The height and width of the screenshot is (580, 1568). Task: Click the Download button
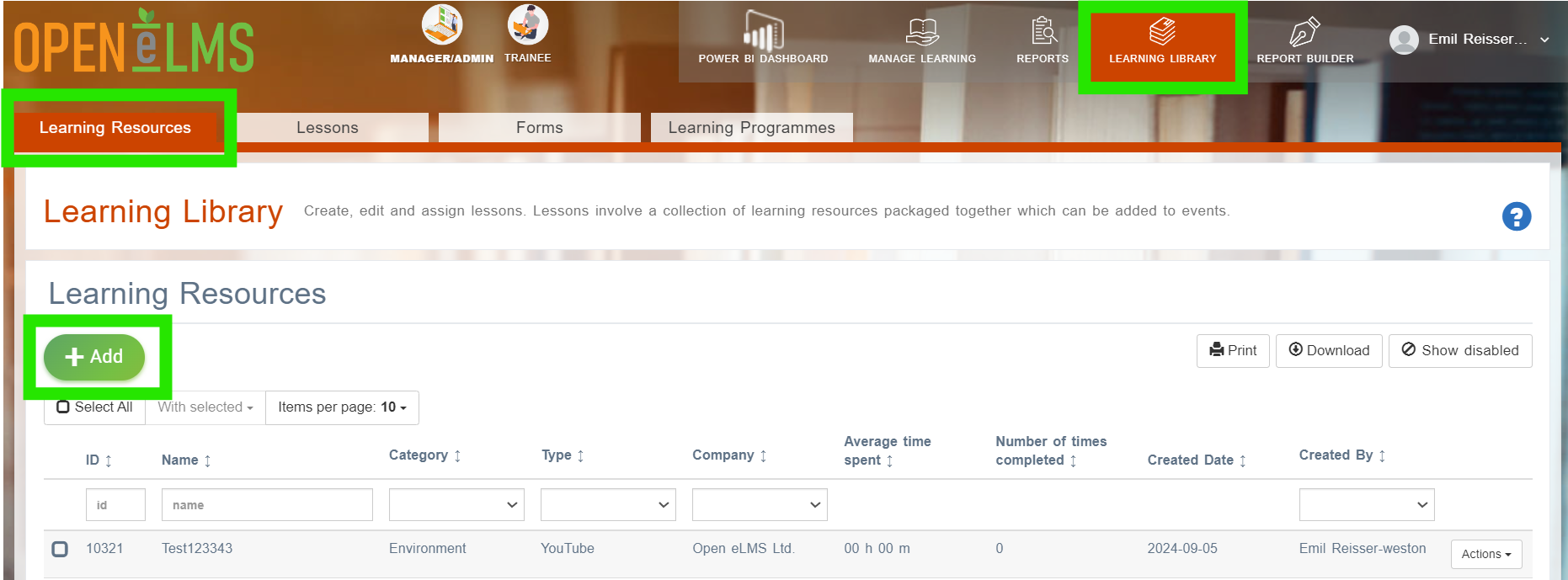pyautogui.click(x=1329, y=351)
